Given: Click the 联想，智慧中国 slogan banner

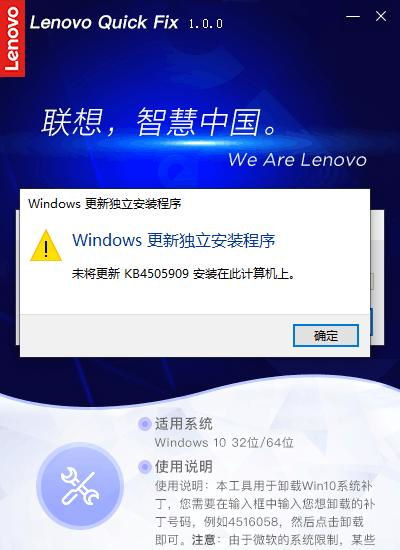Looking at the screenshot, I should 160,122.
